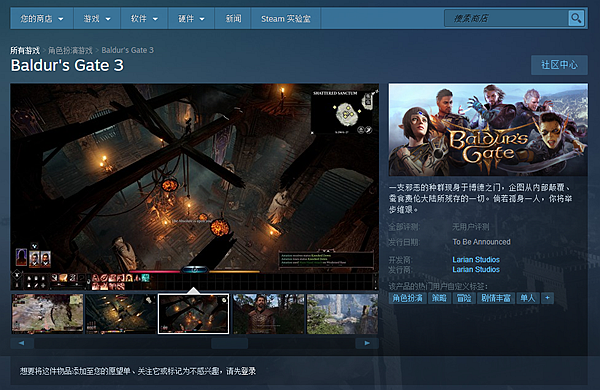Click the To Be Announced release date
The image size is (600, 390).
tap(481, 242)
